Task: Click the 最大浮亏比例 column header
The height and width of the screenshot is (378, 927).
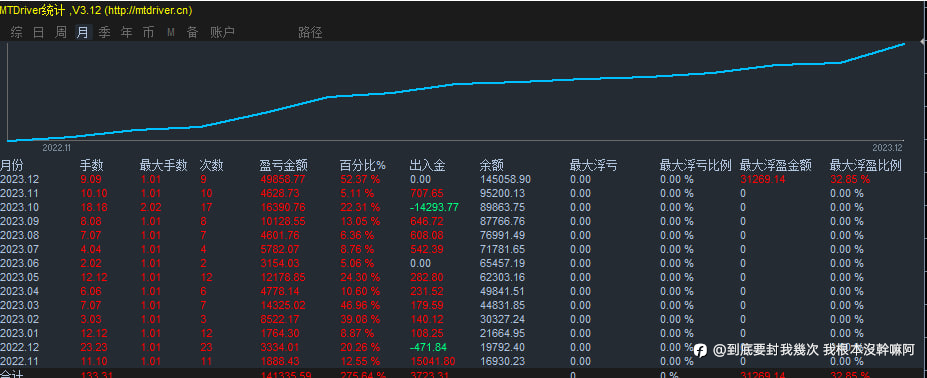Action: pyautogui.click(x=696, y=166)
